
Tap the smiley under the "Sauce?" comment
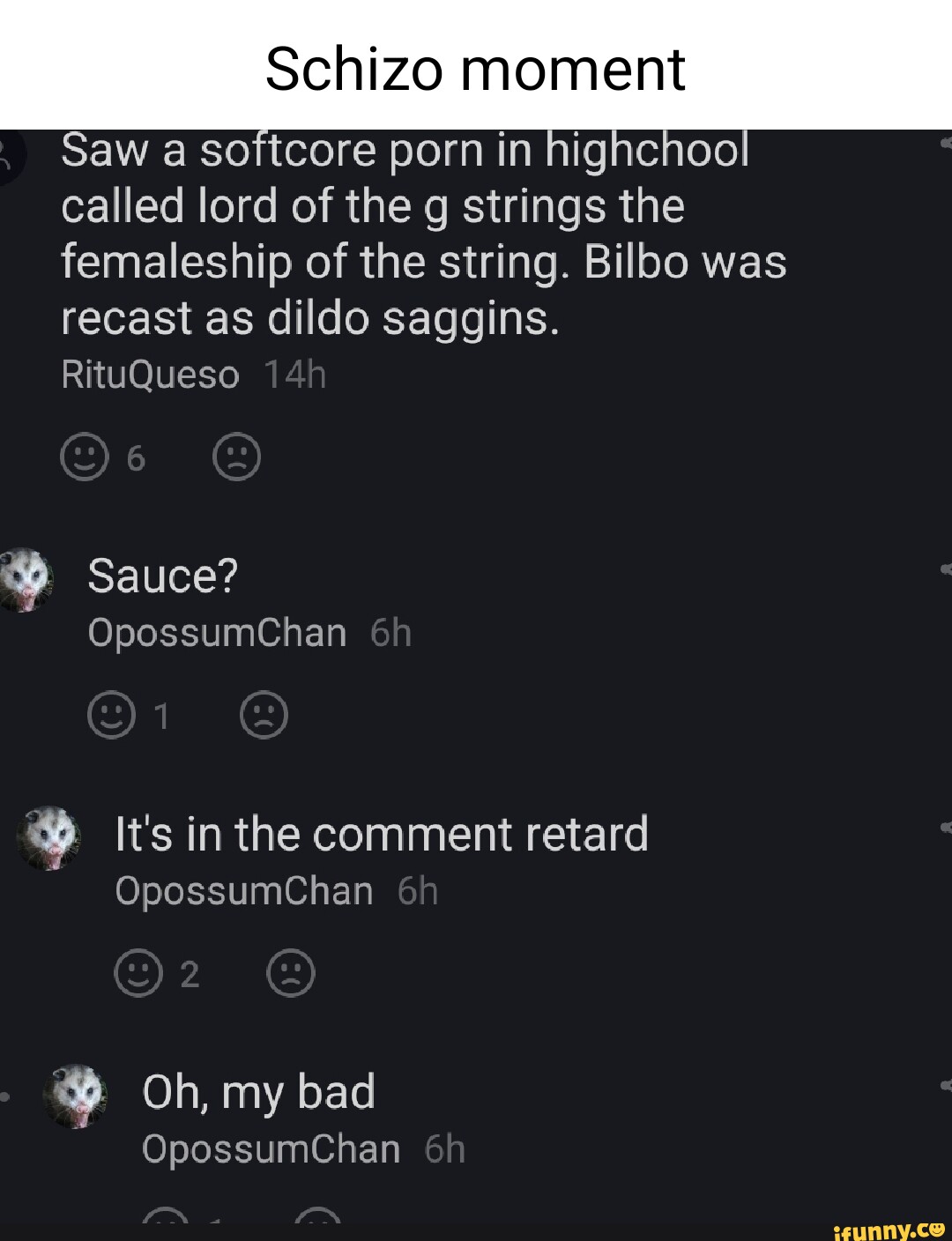[112, 716]
